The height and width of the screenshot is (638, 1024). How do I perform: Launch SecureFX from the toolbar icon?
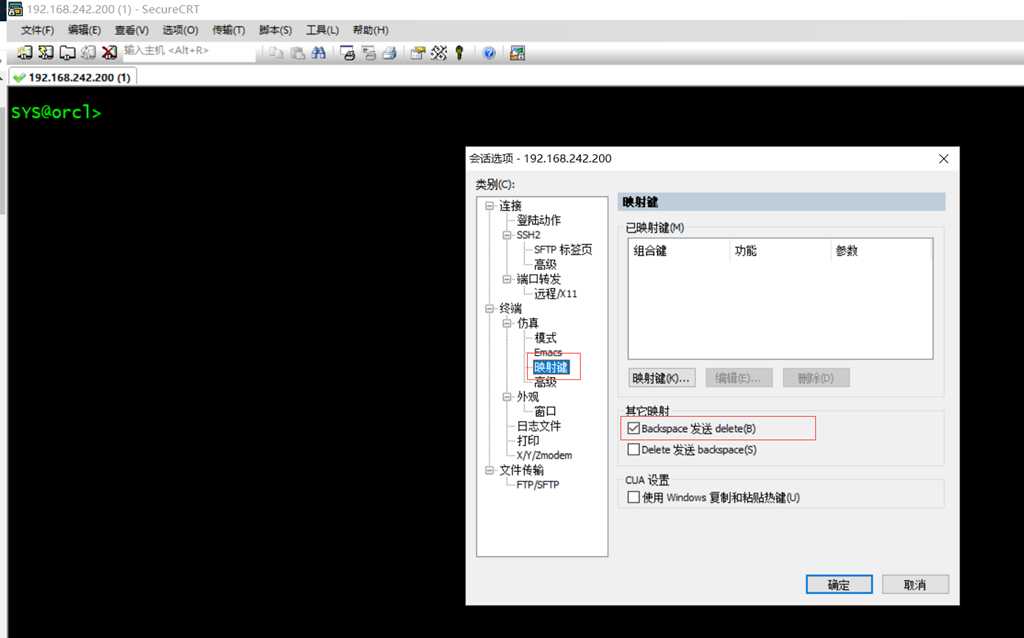pos(517,53)
